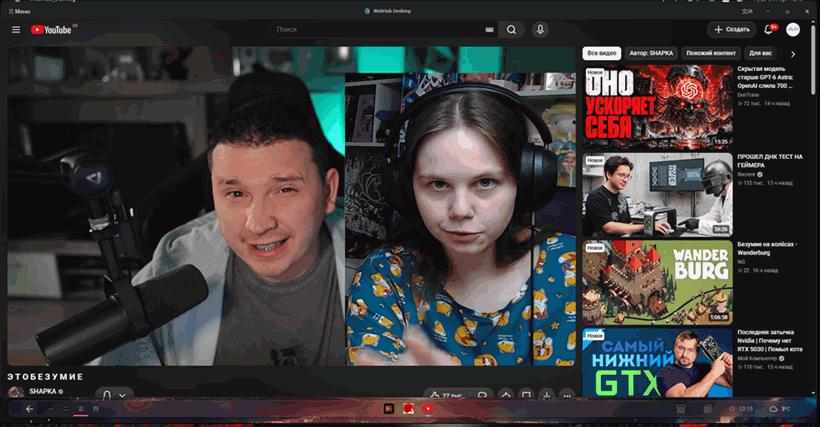This screenshot has width=820, height=427.
Task: Go to the YouTube home logo
Action: [51, 30]
